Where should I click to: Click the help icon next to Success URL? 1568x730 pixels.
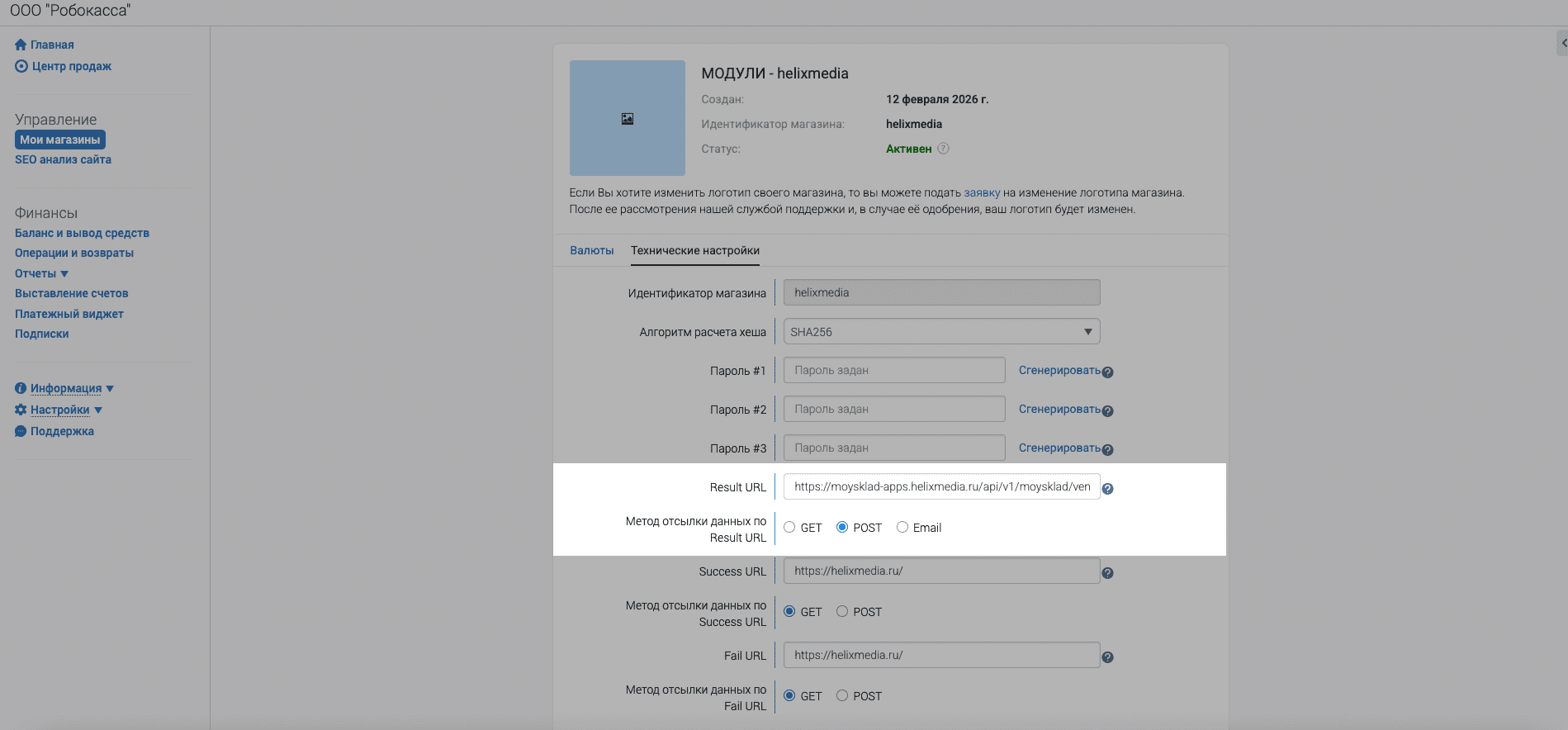click(1107, 573)
